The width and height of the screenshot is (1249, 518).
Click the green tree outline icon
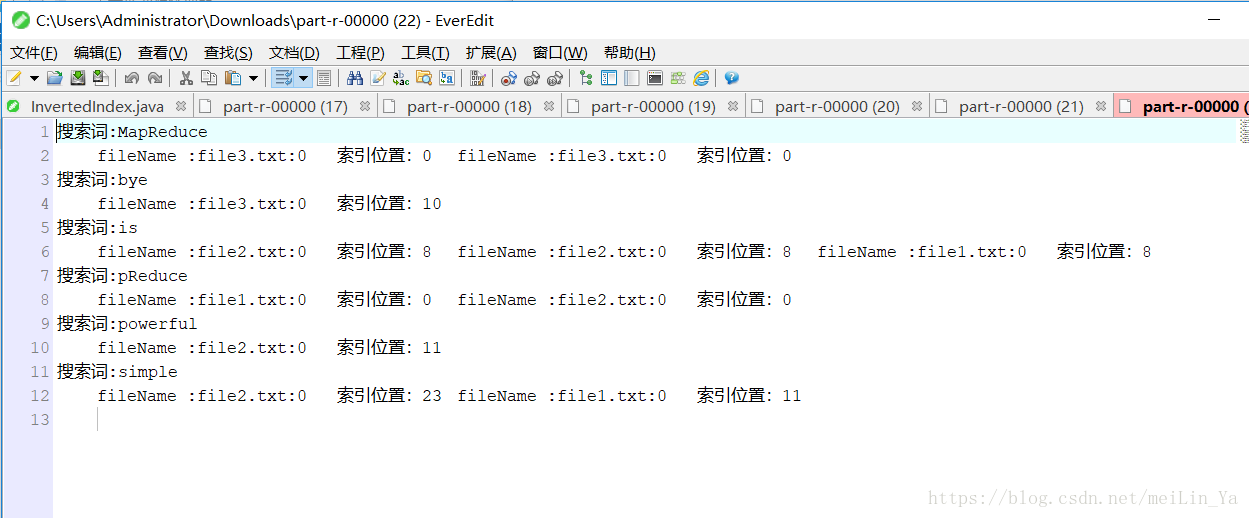[x=586, y=78]
